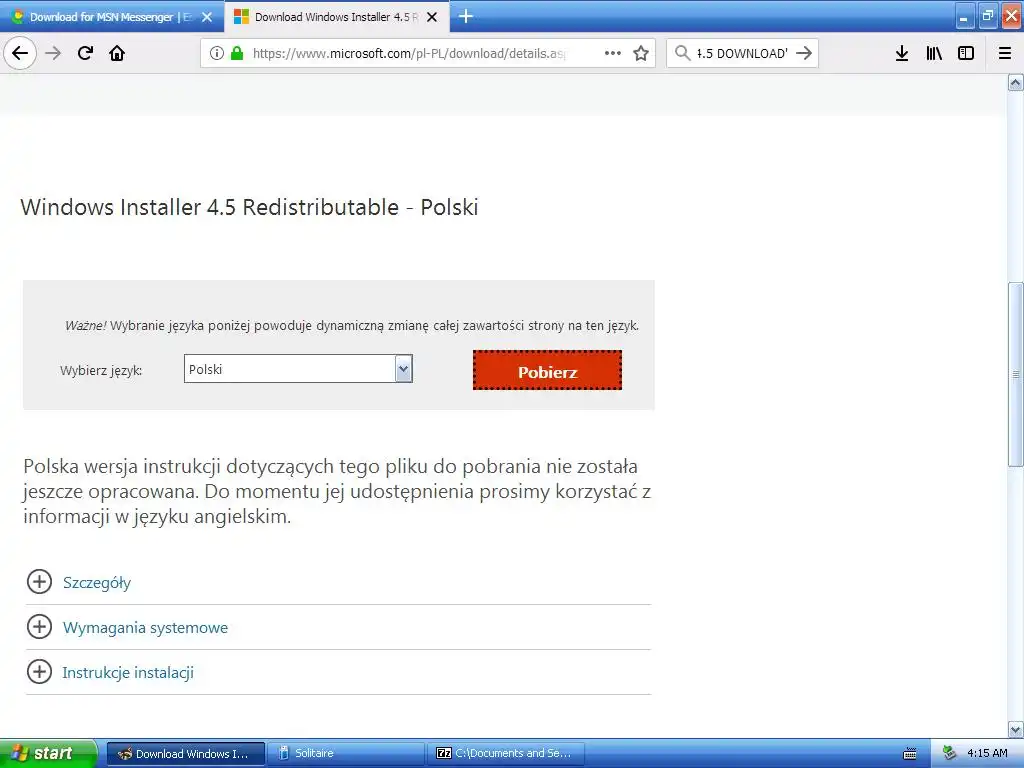Submit the search with the arrow
The width and height of the screenshot is (1024, 768).
coord(804,53)
